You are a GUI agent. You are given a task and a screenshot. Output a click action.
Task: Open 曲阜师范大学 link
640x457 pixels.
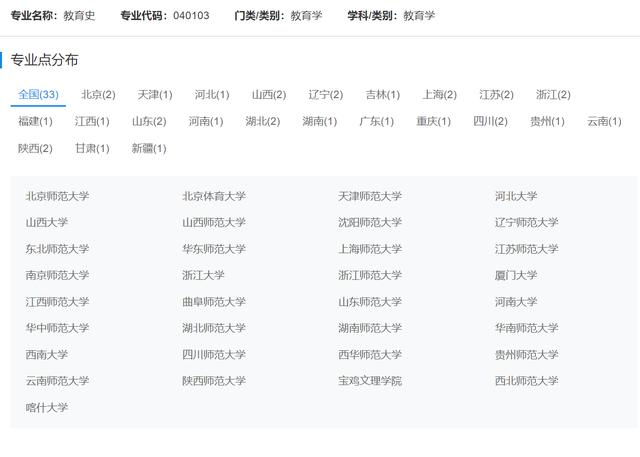click(214, 302)
